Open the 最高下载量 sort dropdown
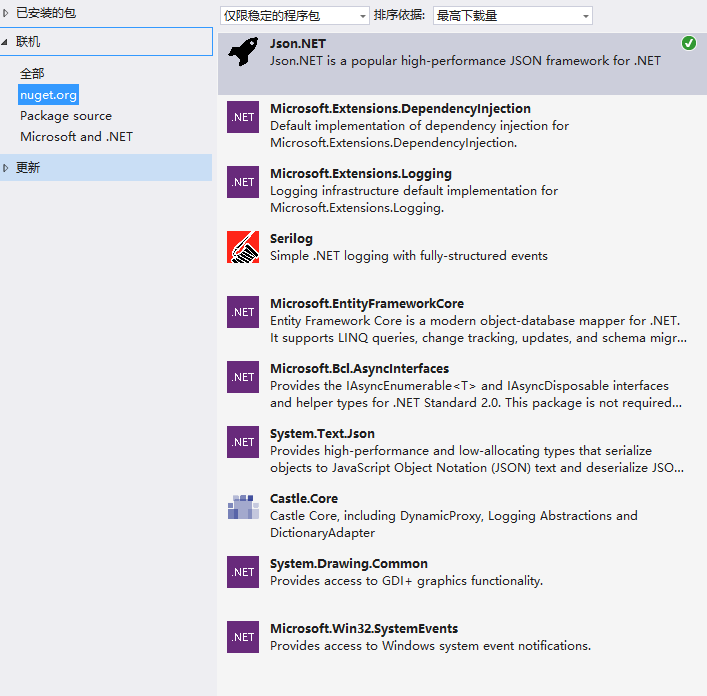Image resolution: width=707 pixels, height=696 pixels. 513,16
